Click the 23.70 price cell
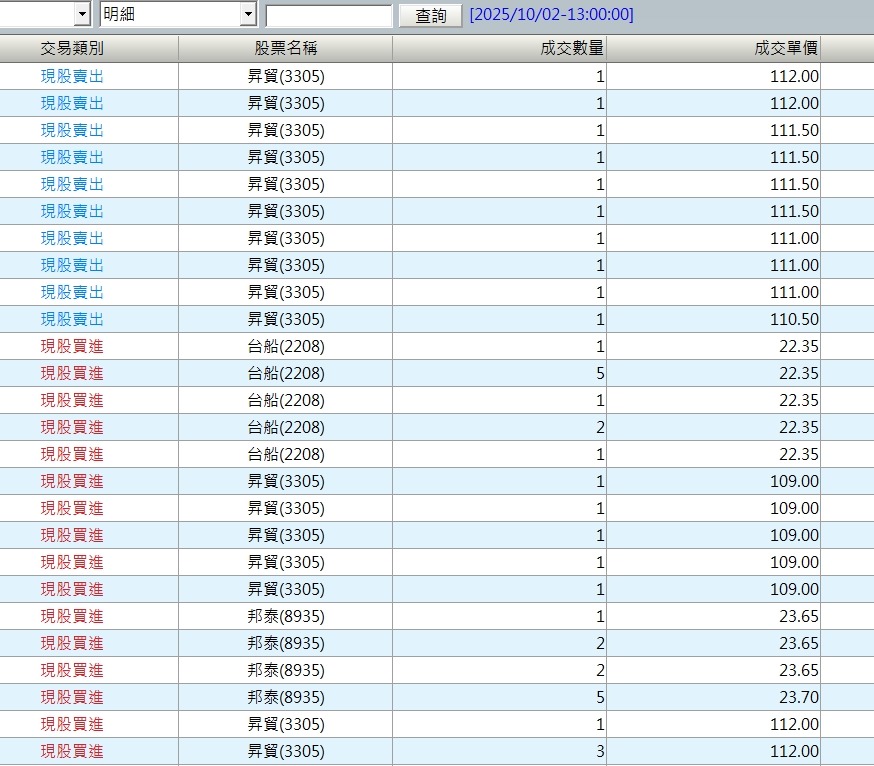The image size is (874, 766). tap(798, 697)
